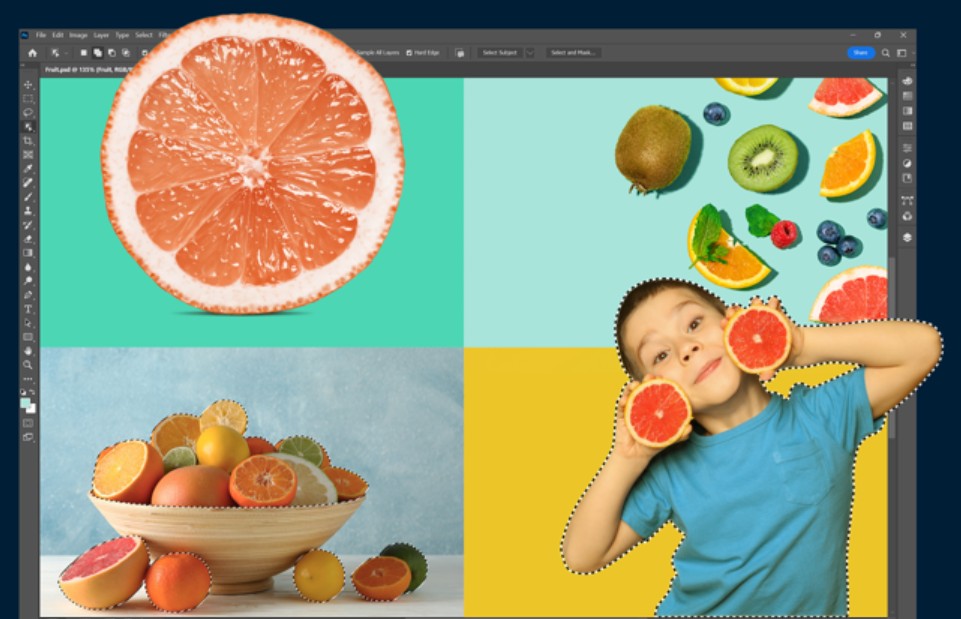Swap foreground and background colors
The width and height of the screenshot is (961, 619).
[x=32, y=392]
